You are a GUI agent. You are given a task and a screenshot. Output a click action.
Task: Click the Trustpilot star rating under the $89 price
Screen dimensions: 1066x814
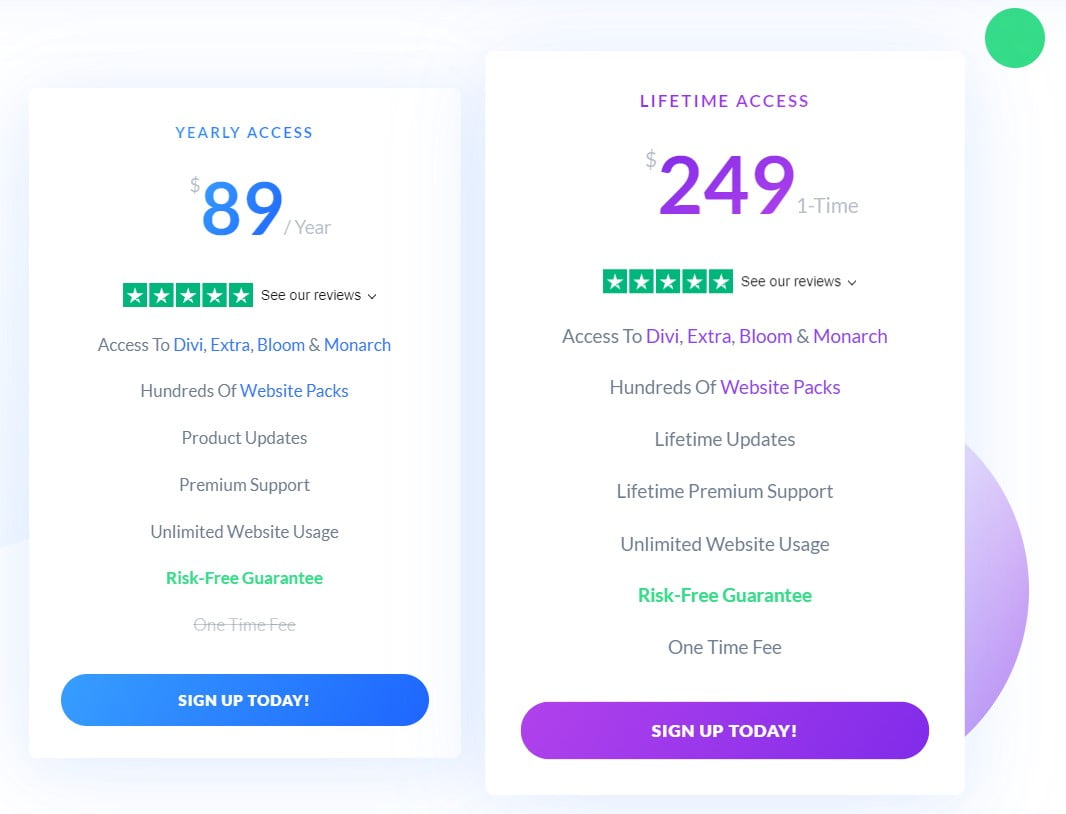click(187, 295)
